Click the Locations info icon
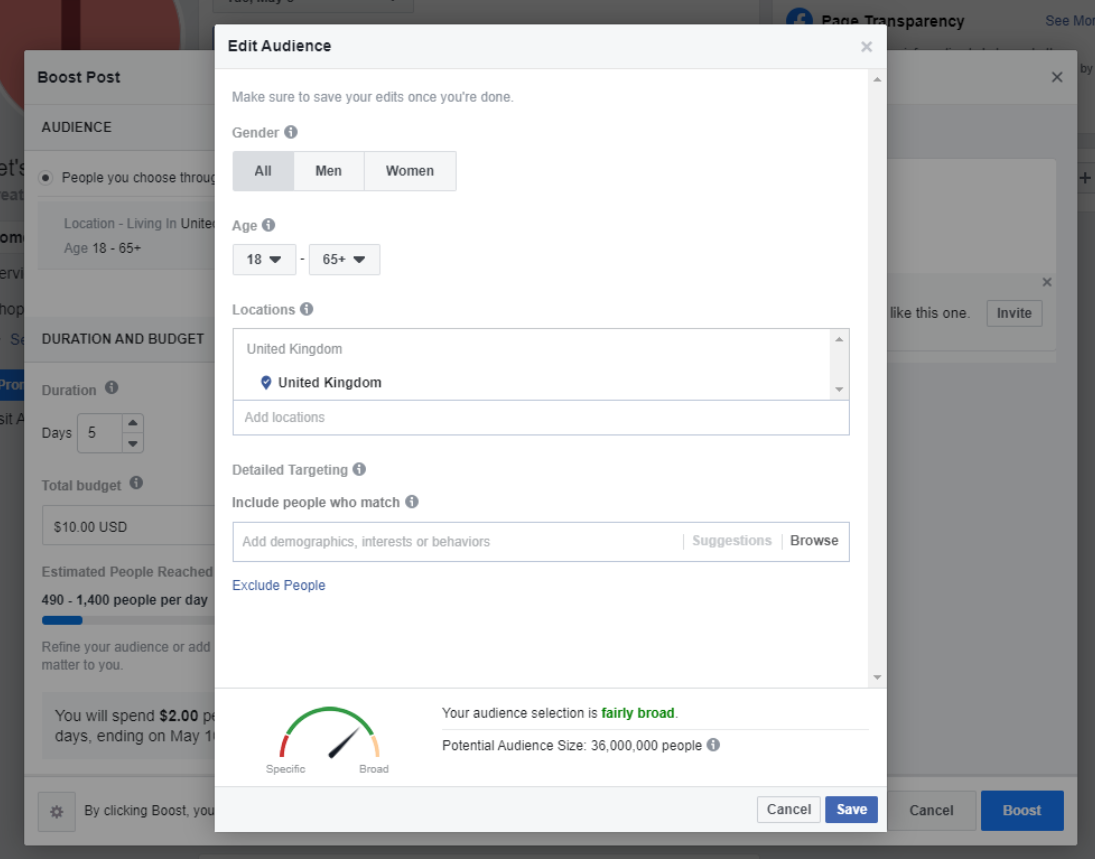The height and width of the screenshot is (859, 1095). click(307, 309)
